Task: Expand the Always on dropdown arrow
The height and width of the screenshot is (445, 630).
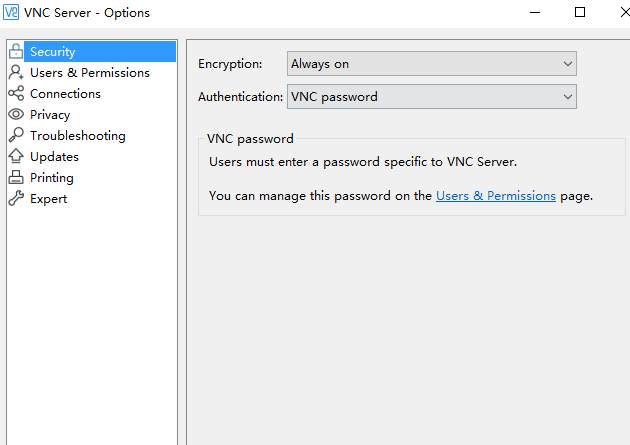Action: click(568, 64)
